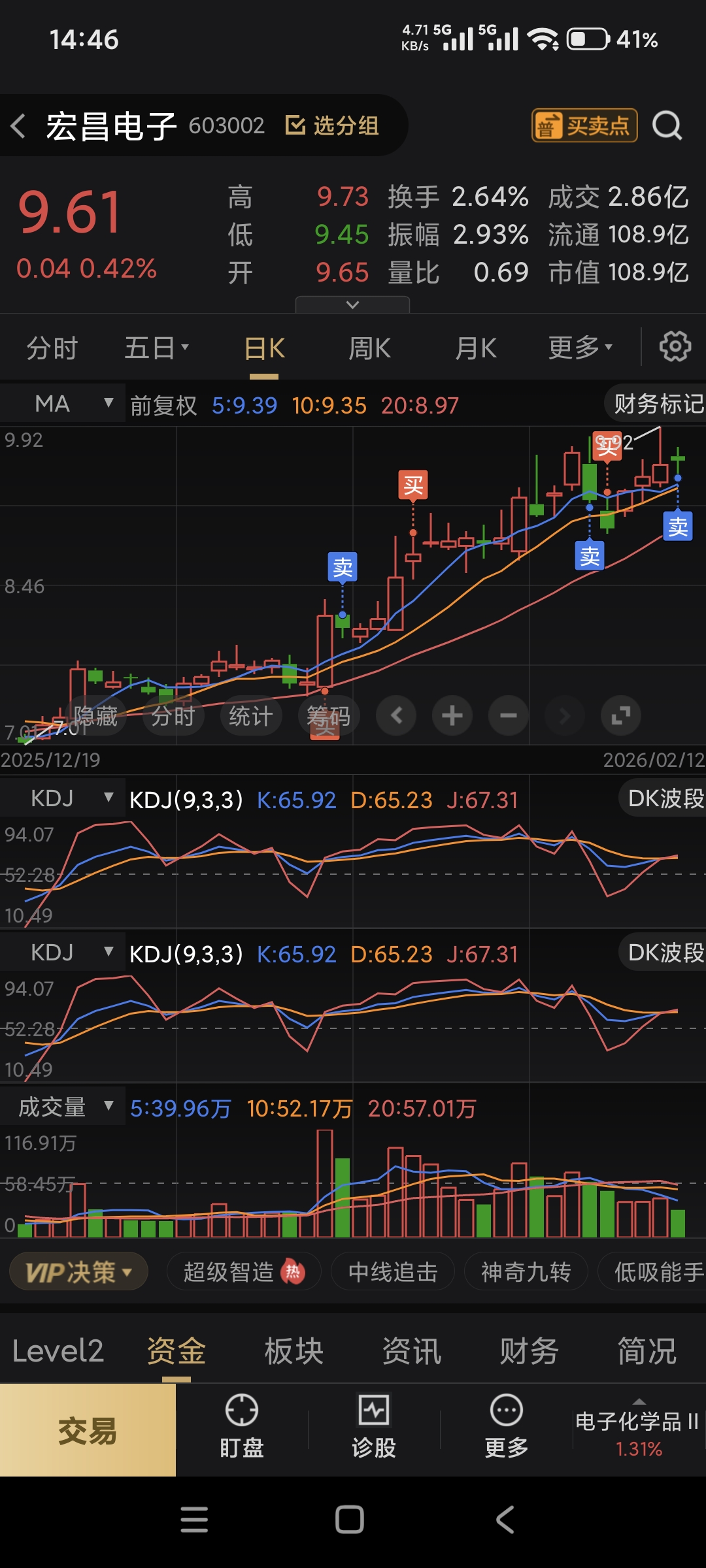The image size is (706, 1568).
Task: Pan chart right with the arrow button
Action: [565, 715]
